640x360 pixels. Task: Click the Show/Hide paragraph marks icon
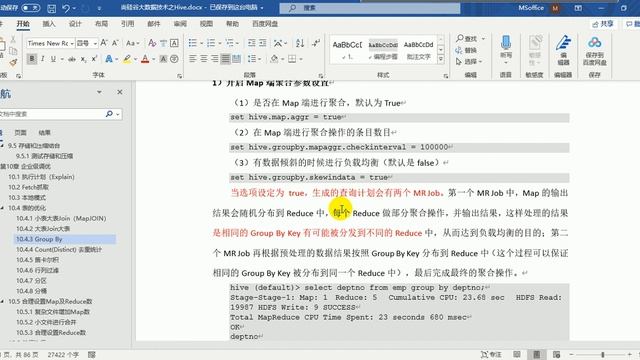(x=316, y=43)
